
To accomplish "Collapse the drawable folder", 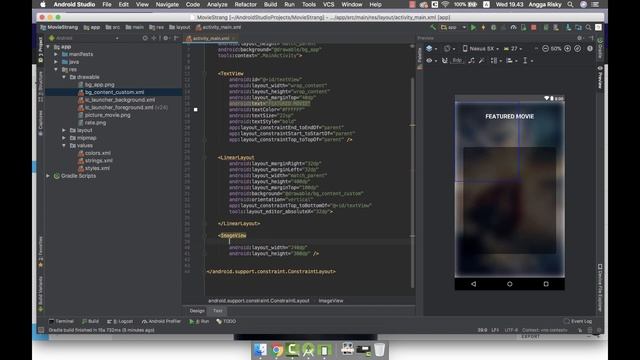I will 64,77.
